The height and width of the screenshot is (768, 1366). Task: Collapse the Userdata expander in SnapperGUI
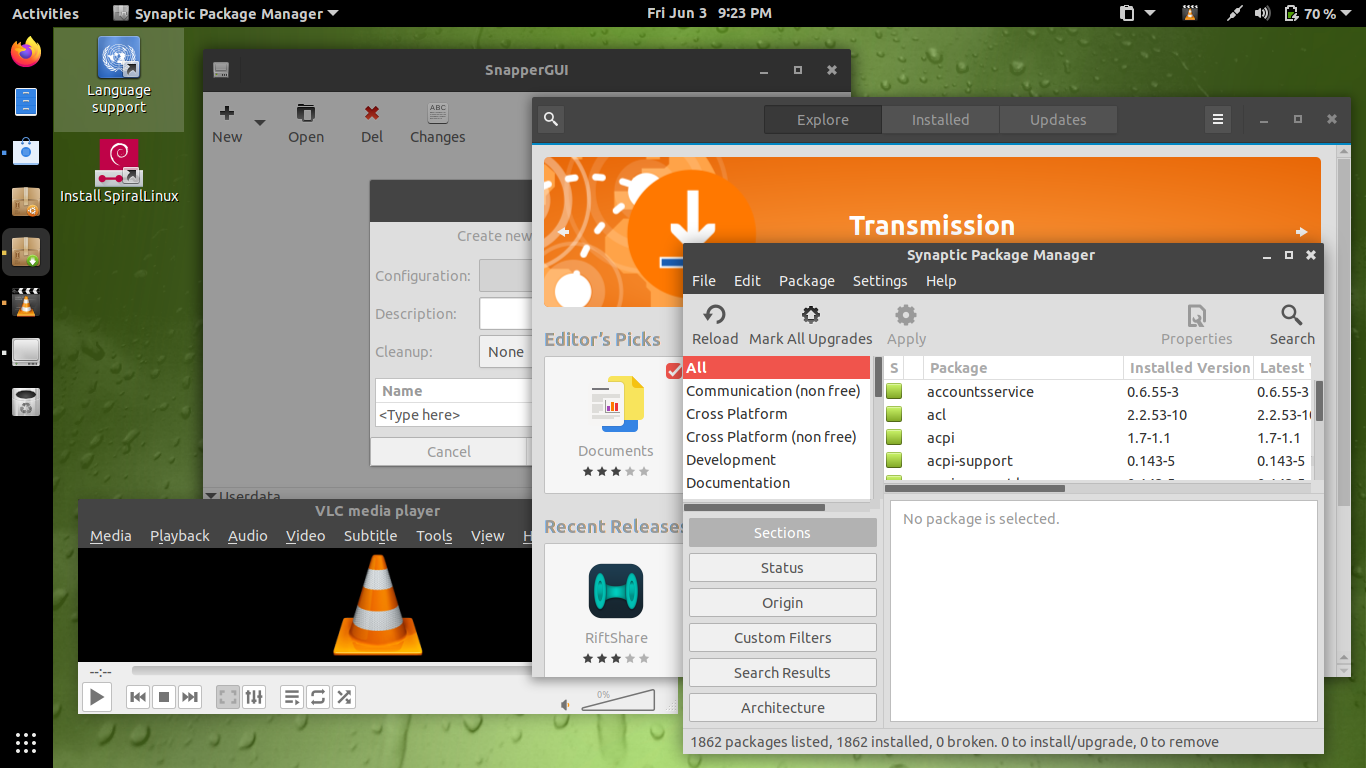point(211,496)
